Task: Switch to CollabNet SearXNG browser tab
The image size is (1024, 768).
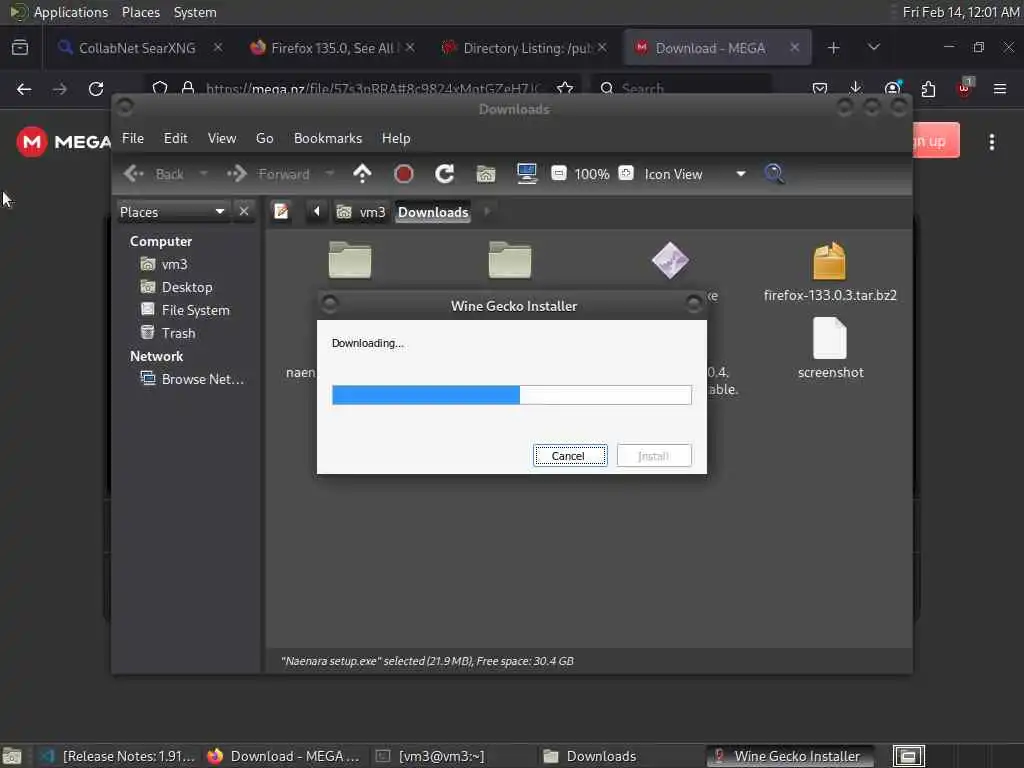Action: (x=137, y=48)
